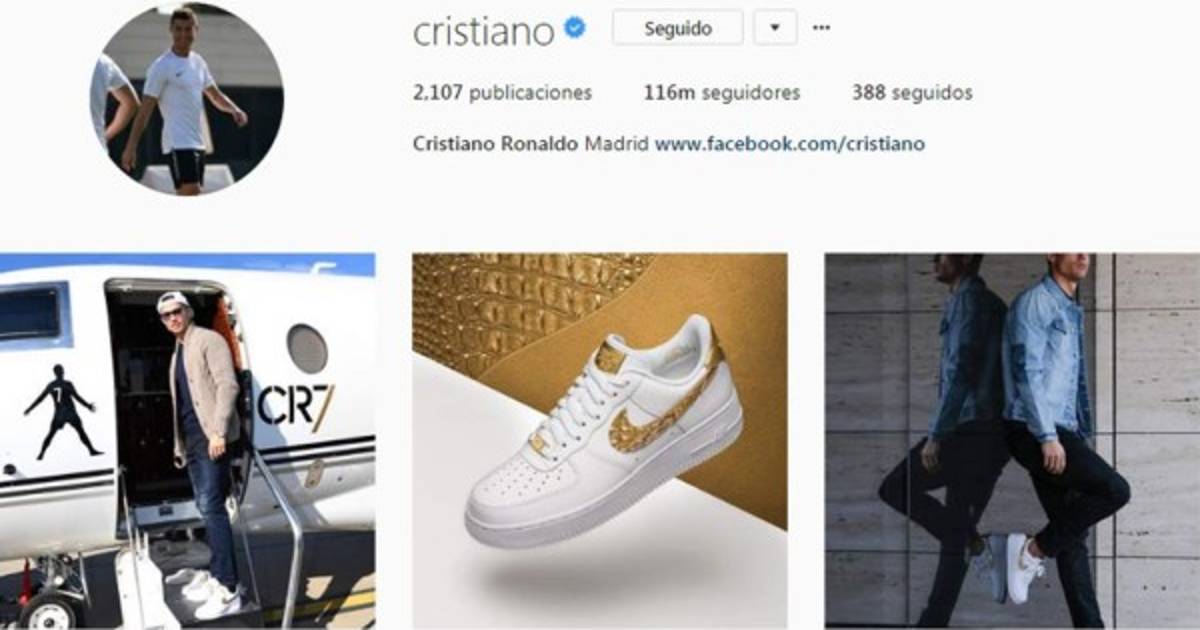Open the denim jacket mirror post
The width and height of the screenshot is (1200, 630).
pyautogui.click(x=1012, y=440)
